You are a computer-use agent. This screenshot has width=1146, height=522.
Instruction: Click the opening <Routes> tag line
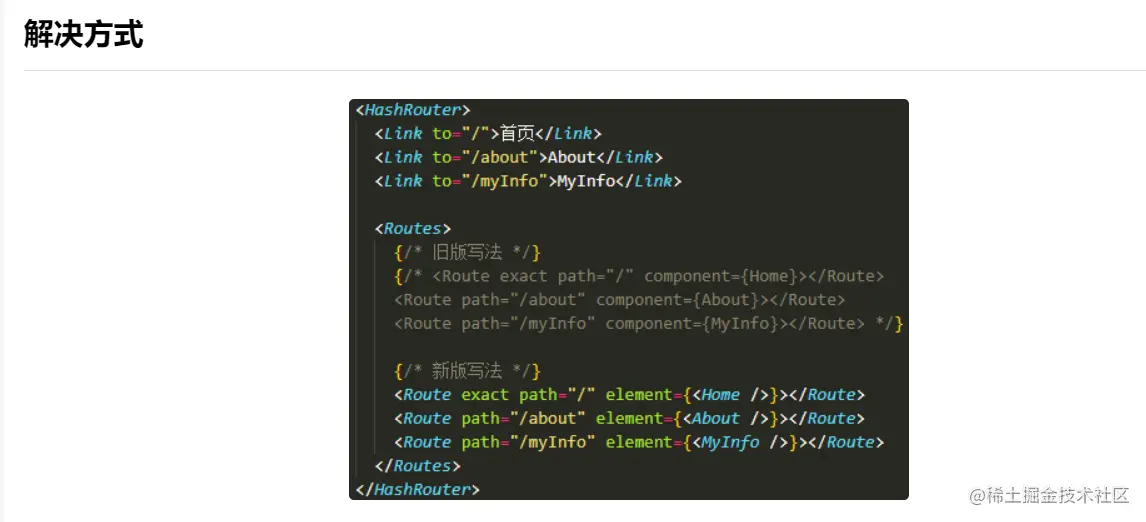tap(413, 229)
